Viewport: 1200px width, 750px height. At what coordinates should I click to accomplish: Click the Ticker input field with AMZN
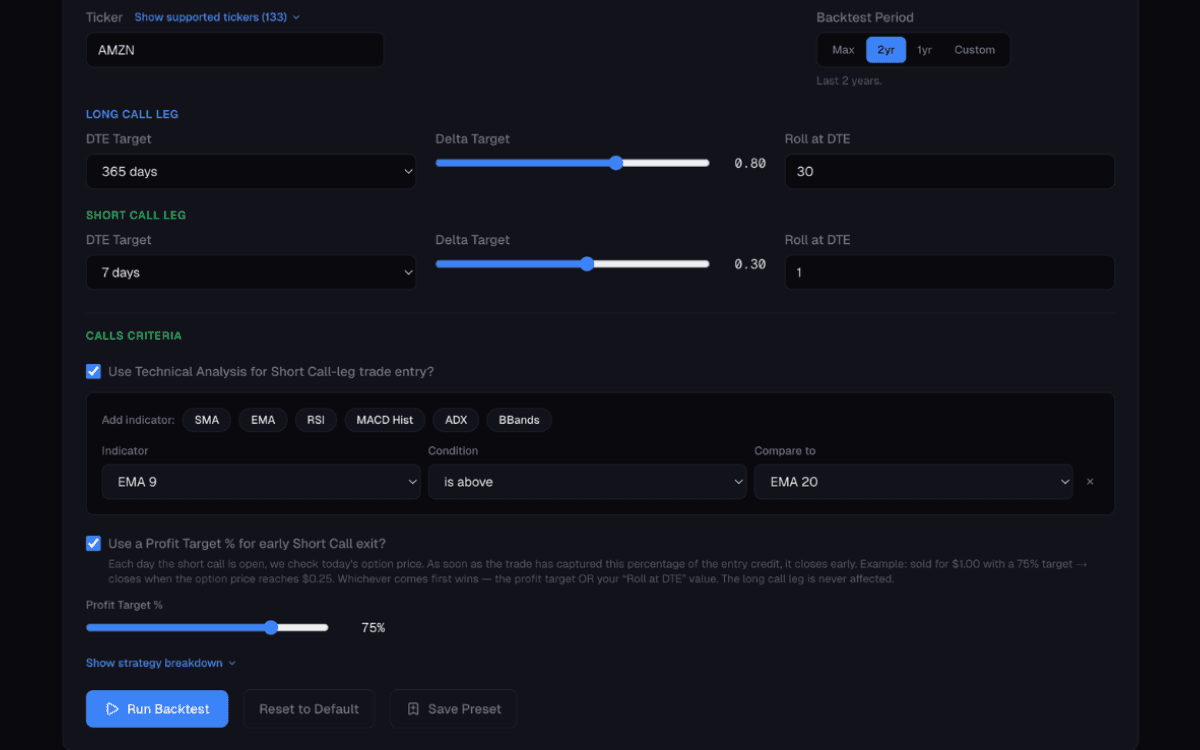[235, 50]
